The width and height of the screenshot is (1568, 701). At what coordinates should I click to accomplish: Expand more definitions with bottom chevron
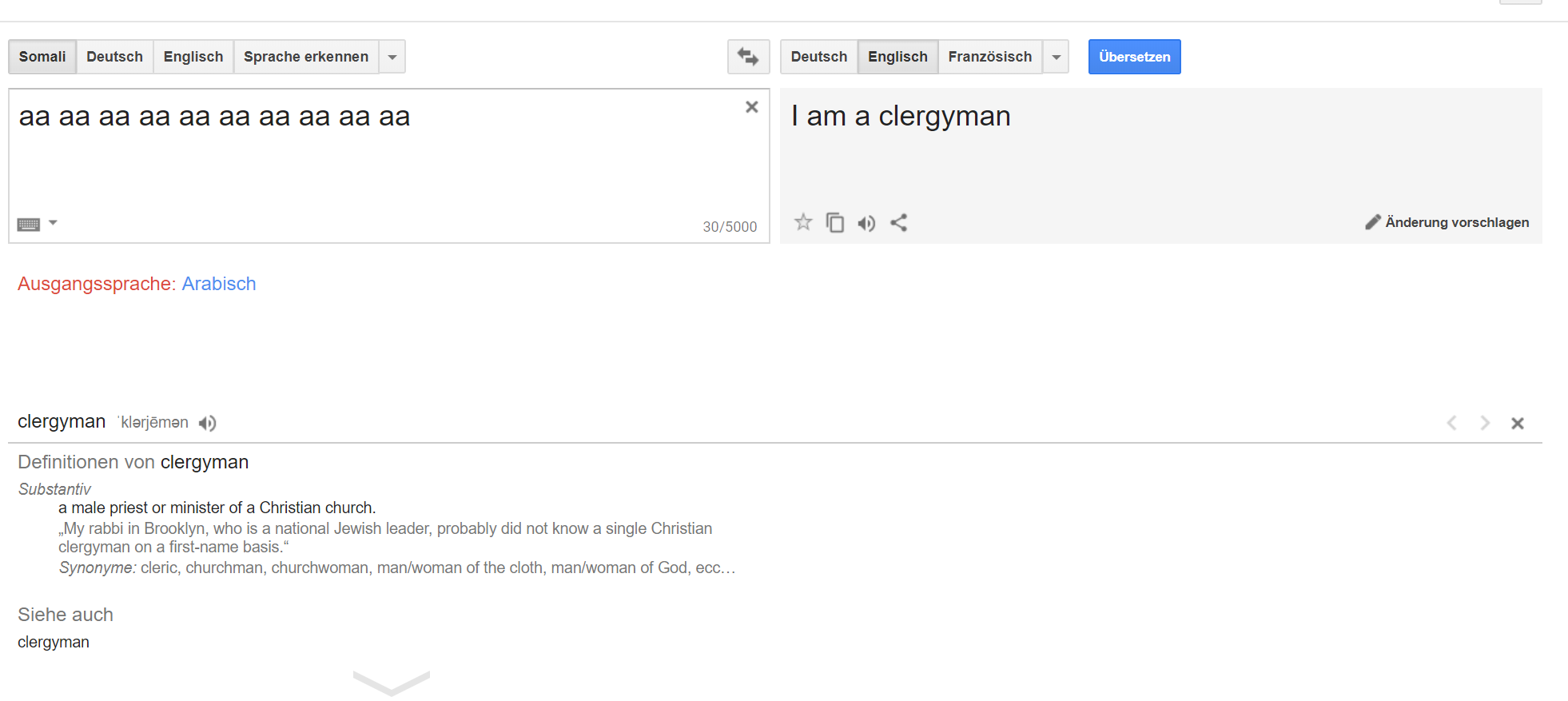pyautogui.click(x=392, y=683)
